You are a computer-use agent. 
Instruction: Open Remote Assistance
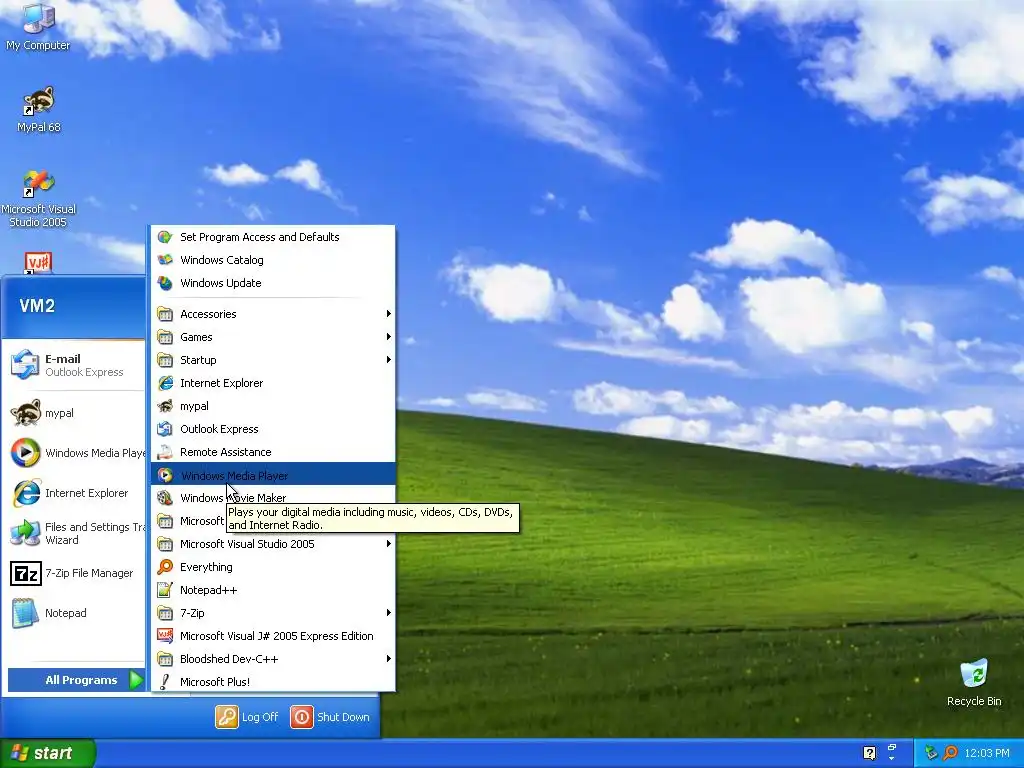coord(273,452)
